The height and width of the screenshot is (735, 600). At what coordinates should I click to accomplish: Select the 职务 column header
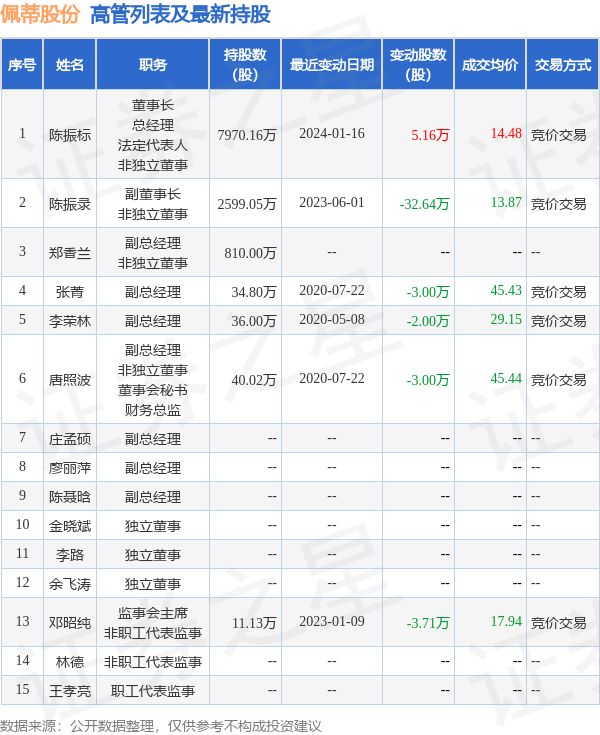(x=153, y=65)
